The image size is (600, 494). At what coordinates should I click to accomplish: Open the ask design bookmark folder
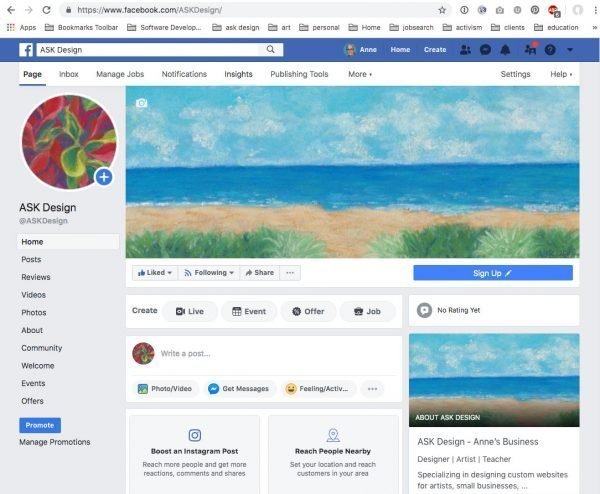tap(236, 28)
